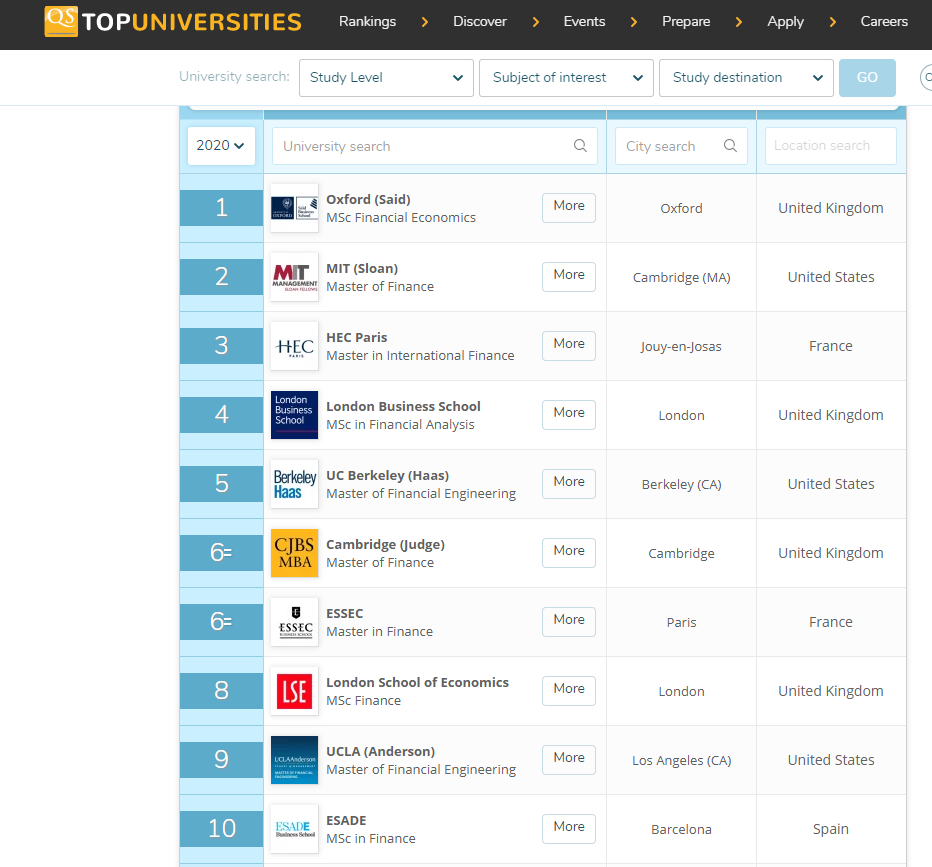932x867 pixels.
Task: Open the HEC Paris university link
Action: (x=357, y=338)
